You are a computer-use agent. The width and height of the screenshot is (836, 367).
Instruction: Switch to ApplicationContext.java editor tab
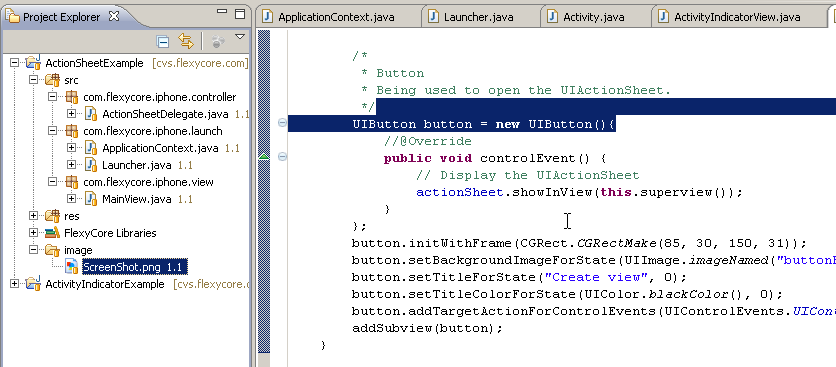tap(336, 17)
